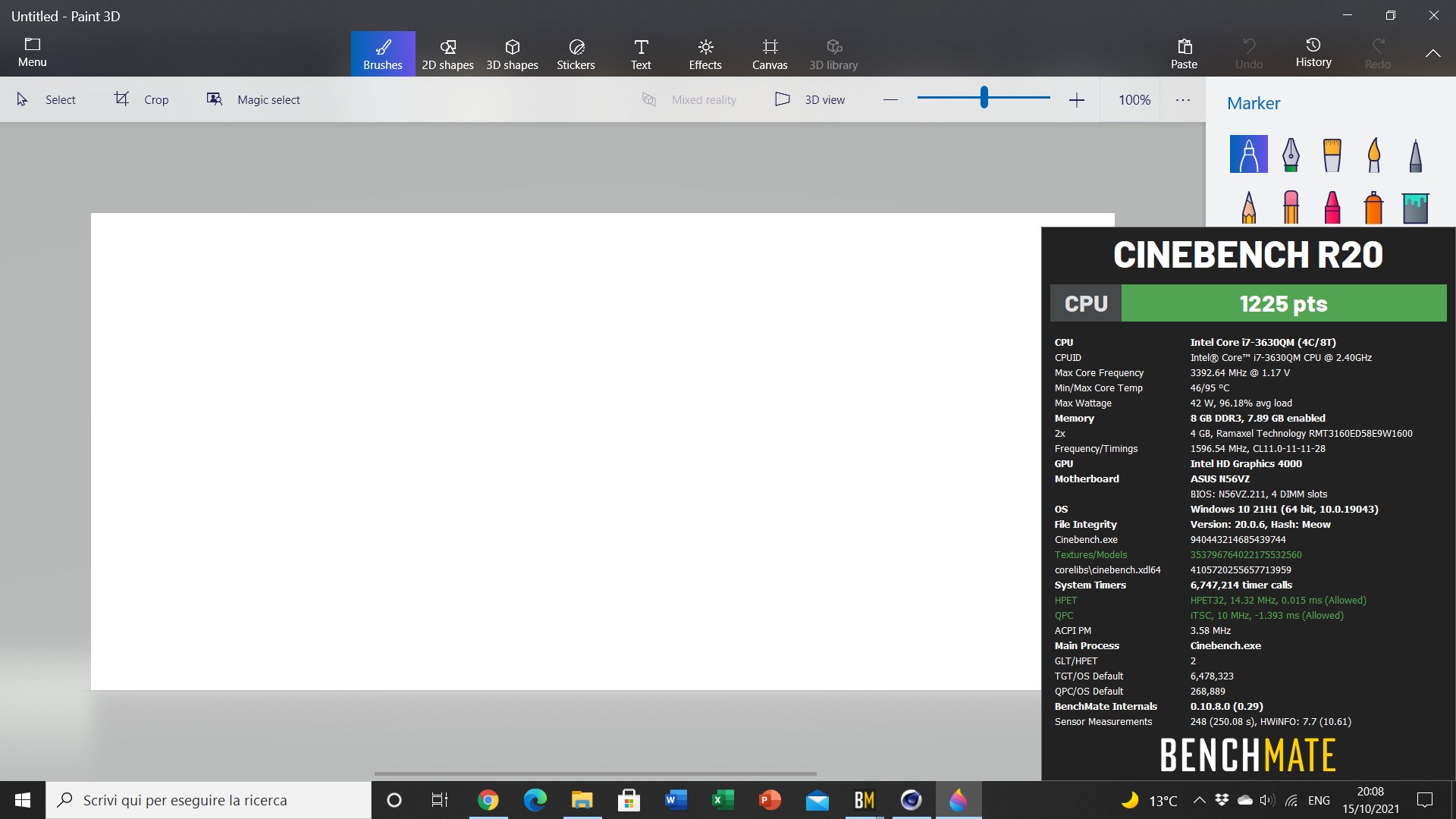
Task: Show hidden system tray icons
Action: (x=1199, y=800)
